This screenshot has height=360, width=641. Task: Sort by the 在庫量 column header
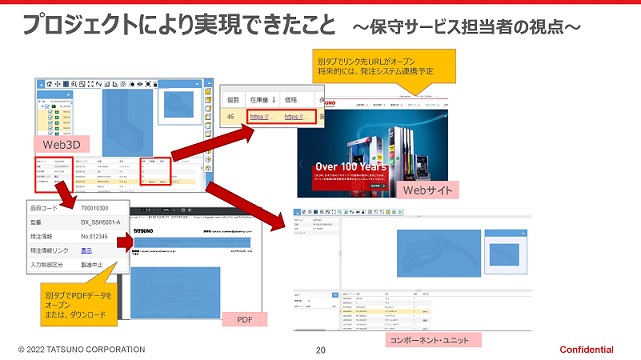click(262, 100)
